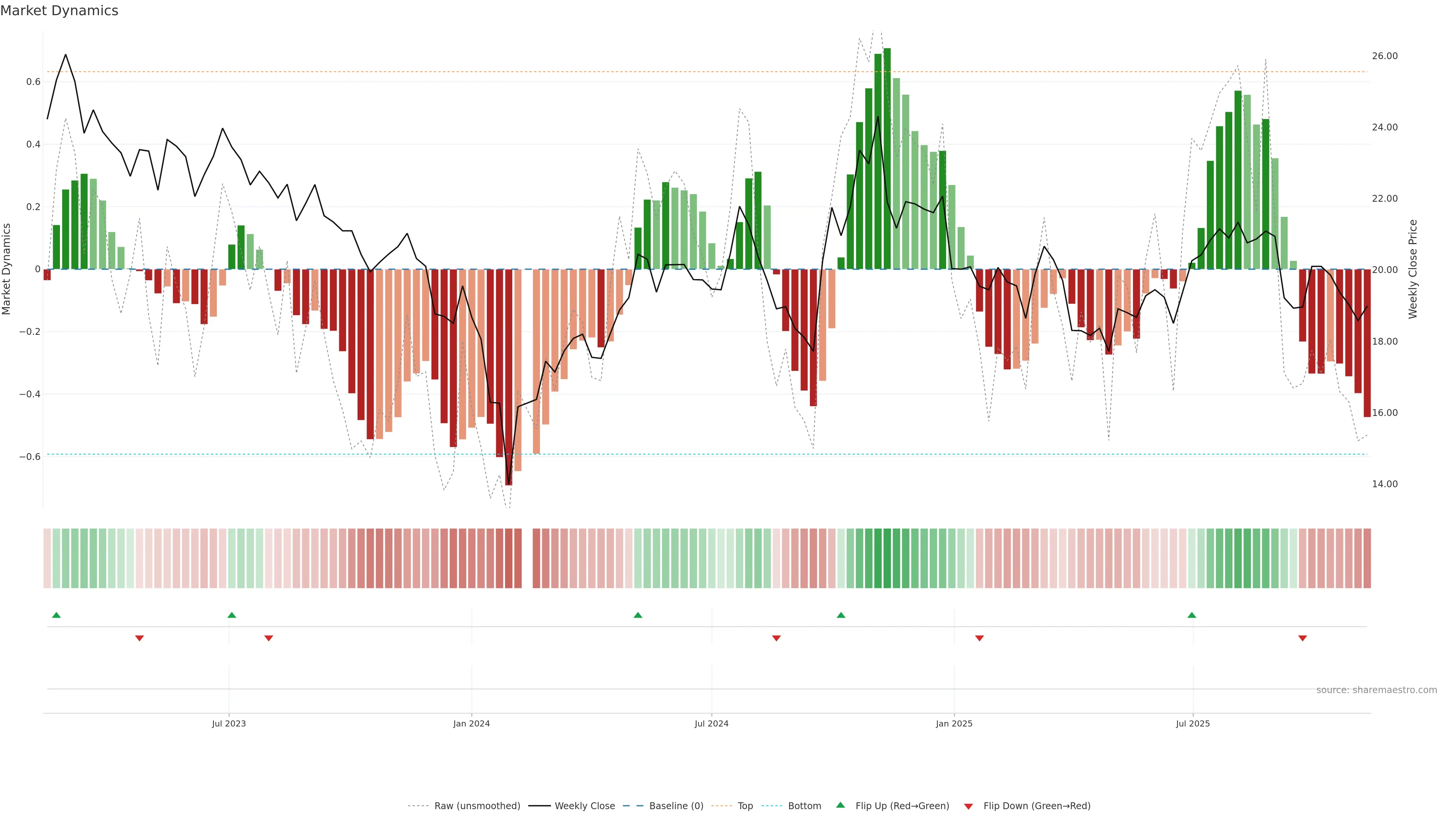Click the rightmost red flip-down triangle marker
Image resolution: width=1456 pixels, height=819 pixels.
(1302, 638)
